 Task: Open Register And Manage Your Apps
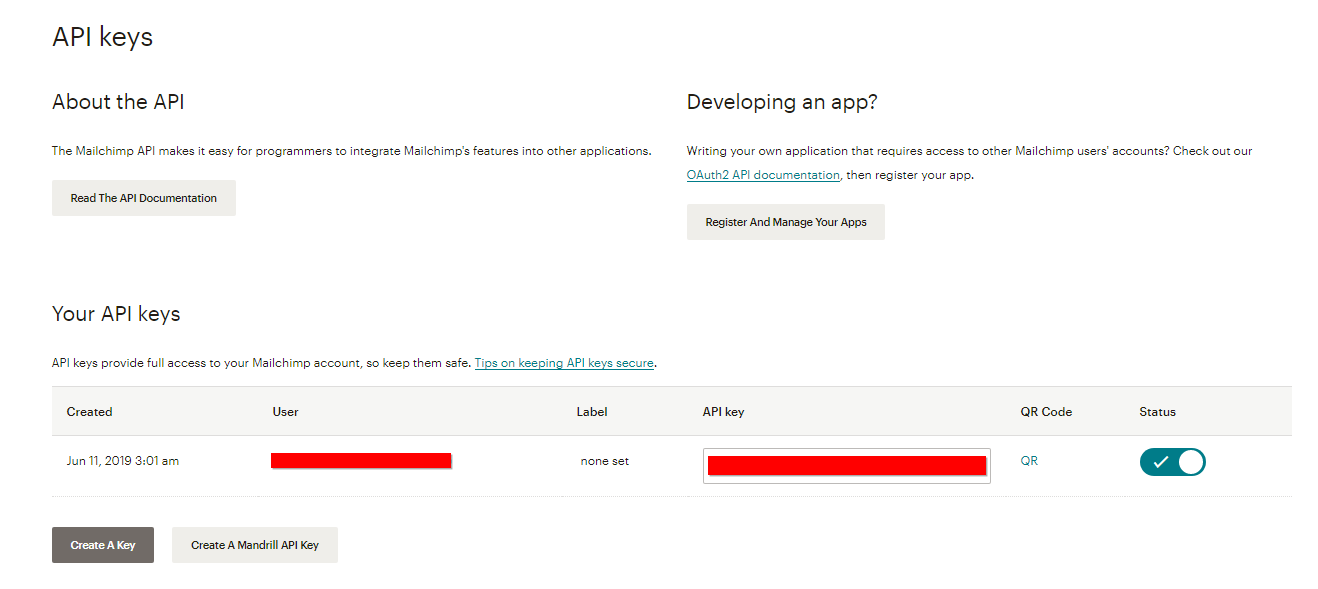(x=786, y=222)
